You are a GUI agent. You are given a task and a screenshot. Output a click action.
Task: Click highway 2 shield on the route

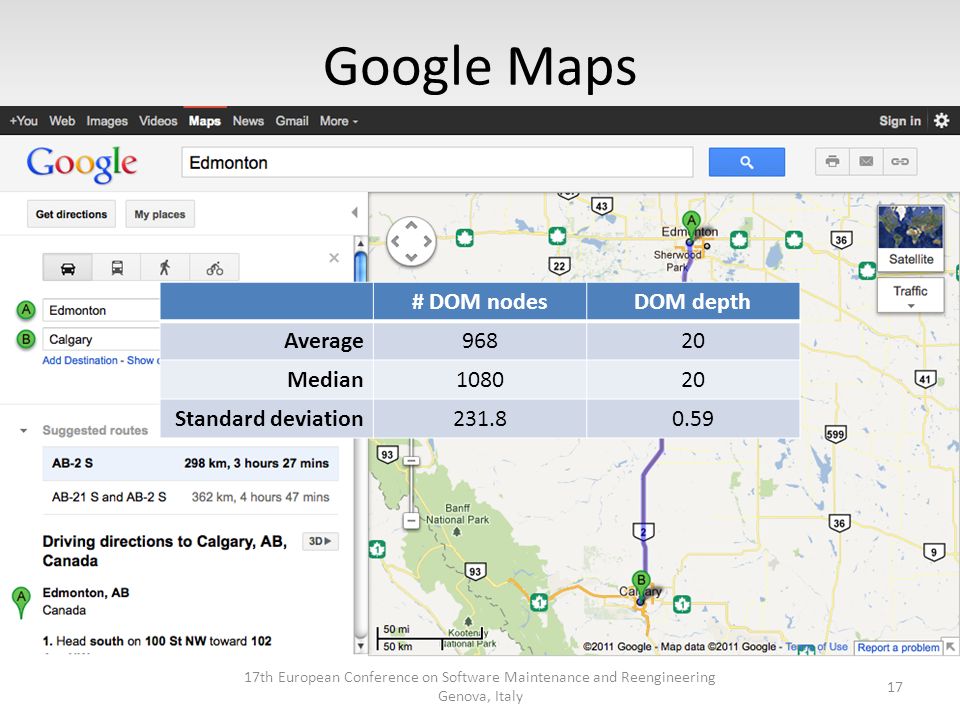pyautogui.click(x=643, y=531)
